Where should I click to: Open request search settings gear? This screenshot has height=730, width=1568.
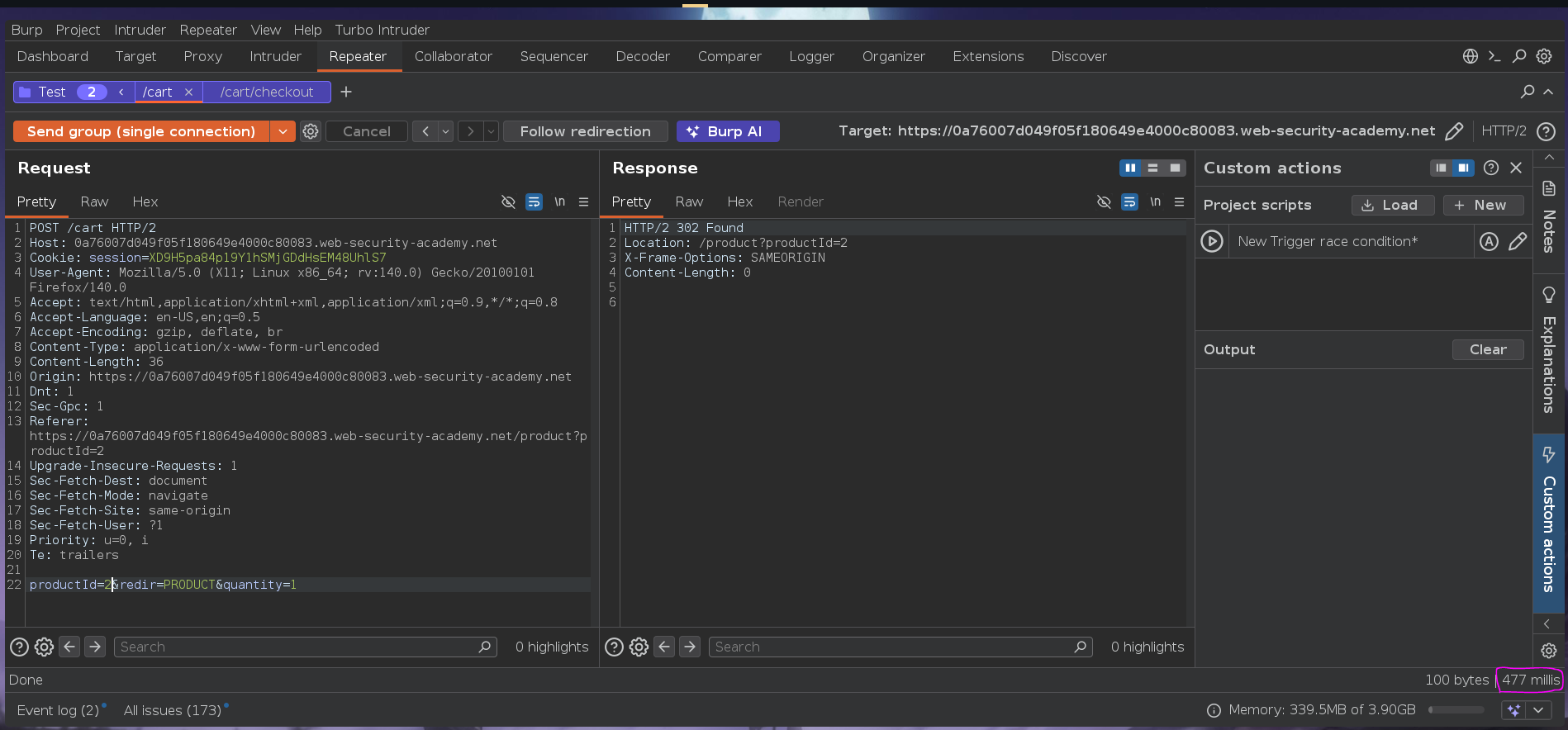(x=44, y=647)
